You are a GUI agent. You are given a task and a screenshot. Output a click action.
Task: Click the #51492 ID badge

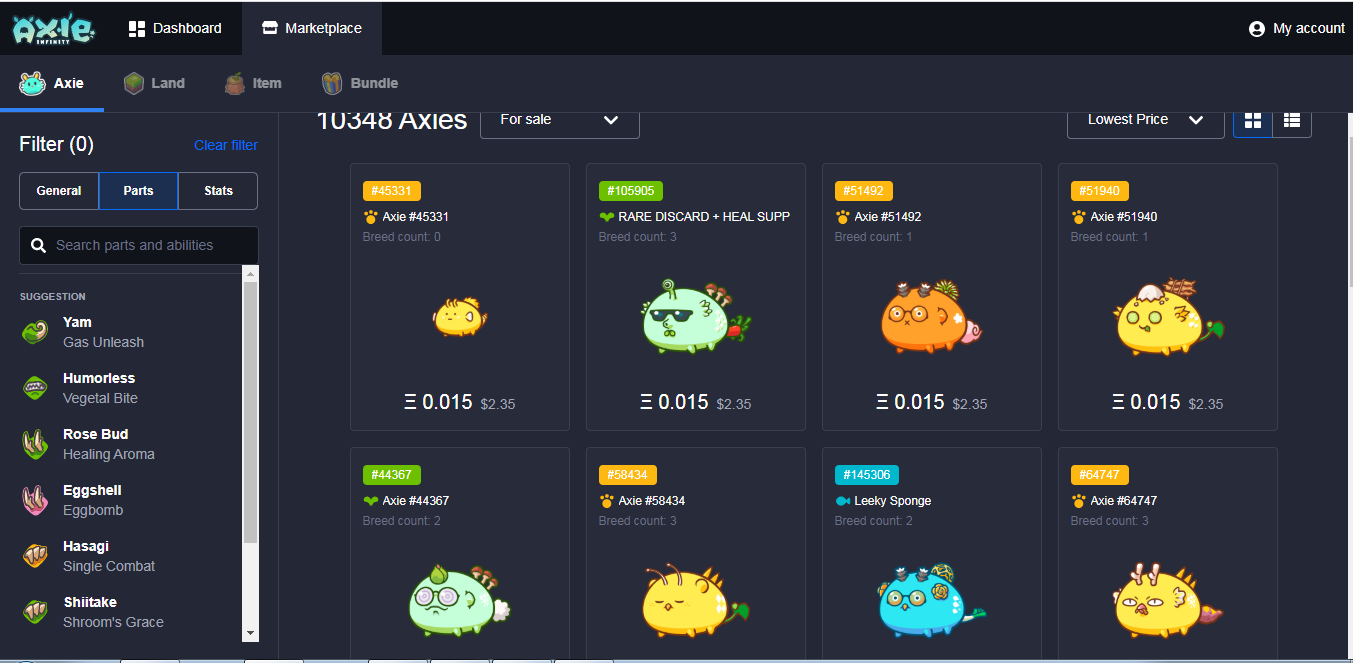(864, 190)
